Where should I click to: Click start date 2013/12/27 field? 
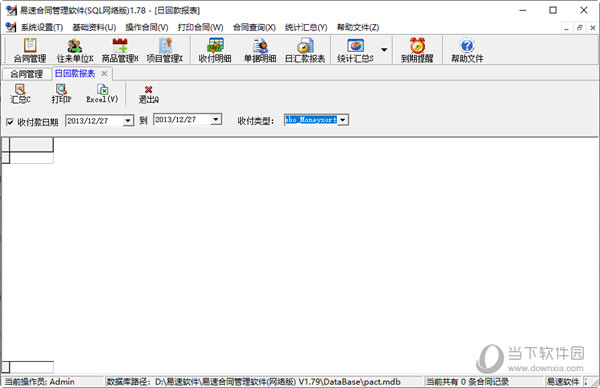[x=95, y=121]
